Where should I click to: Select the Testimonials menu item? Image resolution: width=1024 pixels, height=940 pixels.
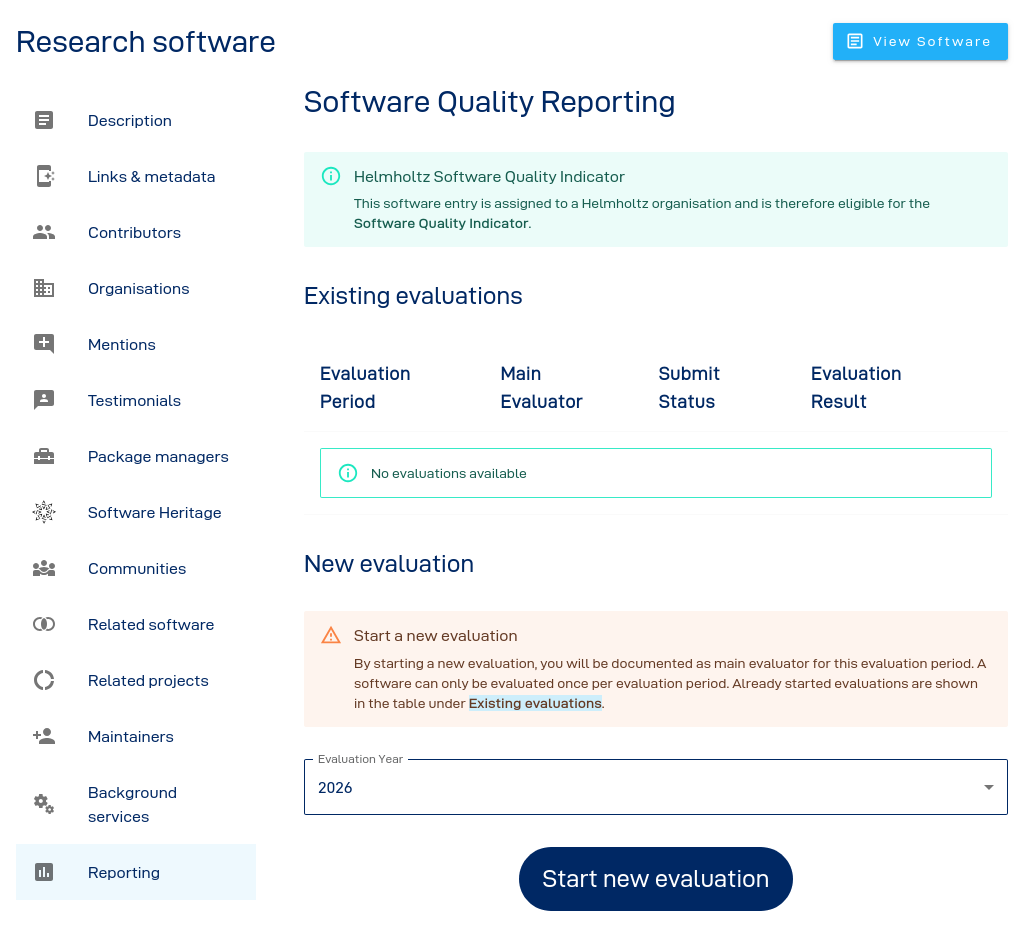[136, 400]
